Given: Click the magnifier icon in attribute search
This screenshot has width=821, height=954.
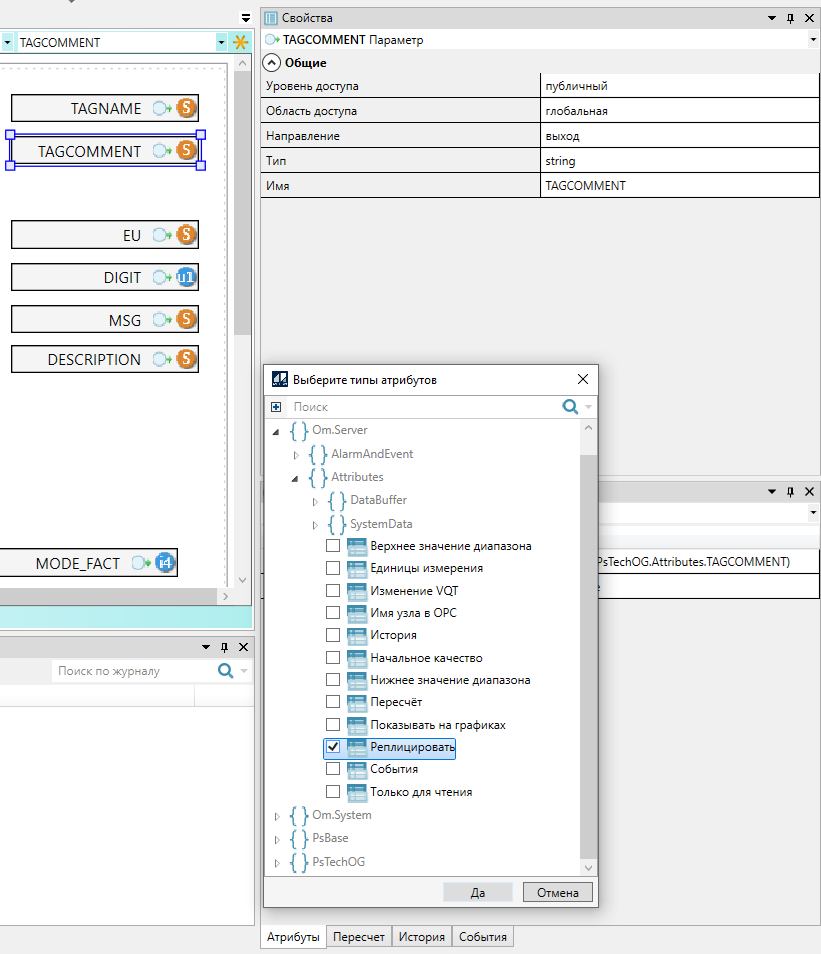Looking at the screenshot, I should pyautogui.click(x=571, y=407).
